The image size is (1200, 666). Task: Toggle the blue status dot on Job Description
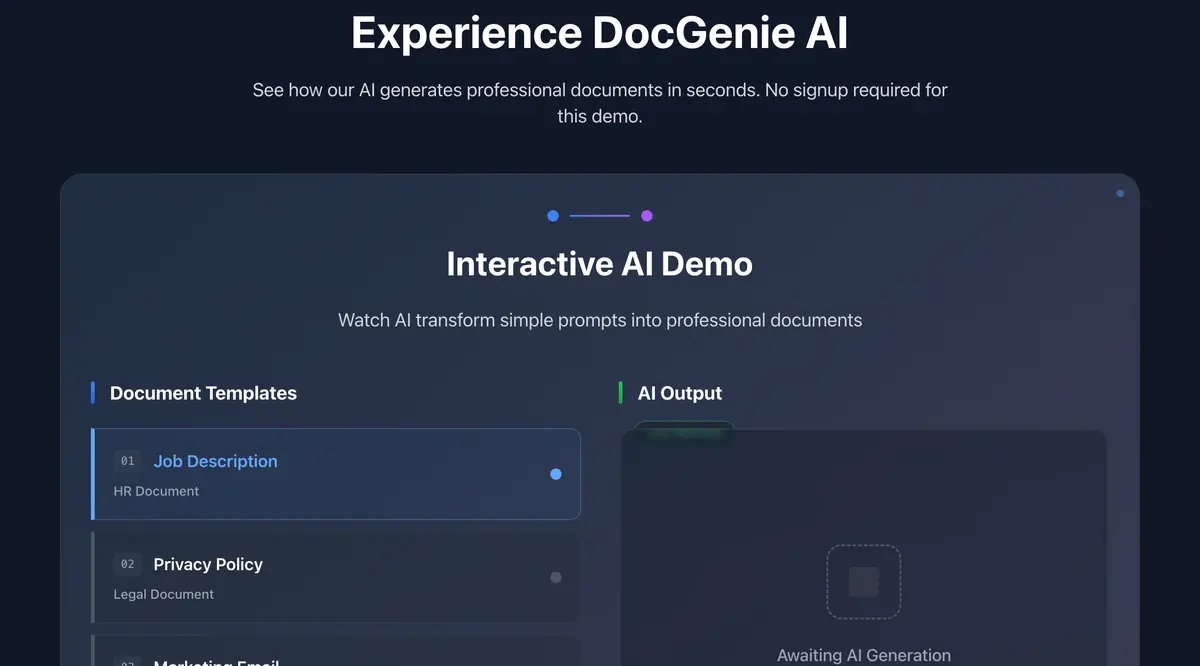click(x=556, y=474)
